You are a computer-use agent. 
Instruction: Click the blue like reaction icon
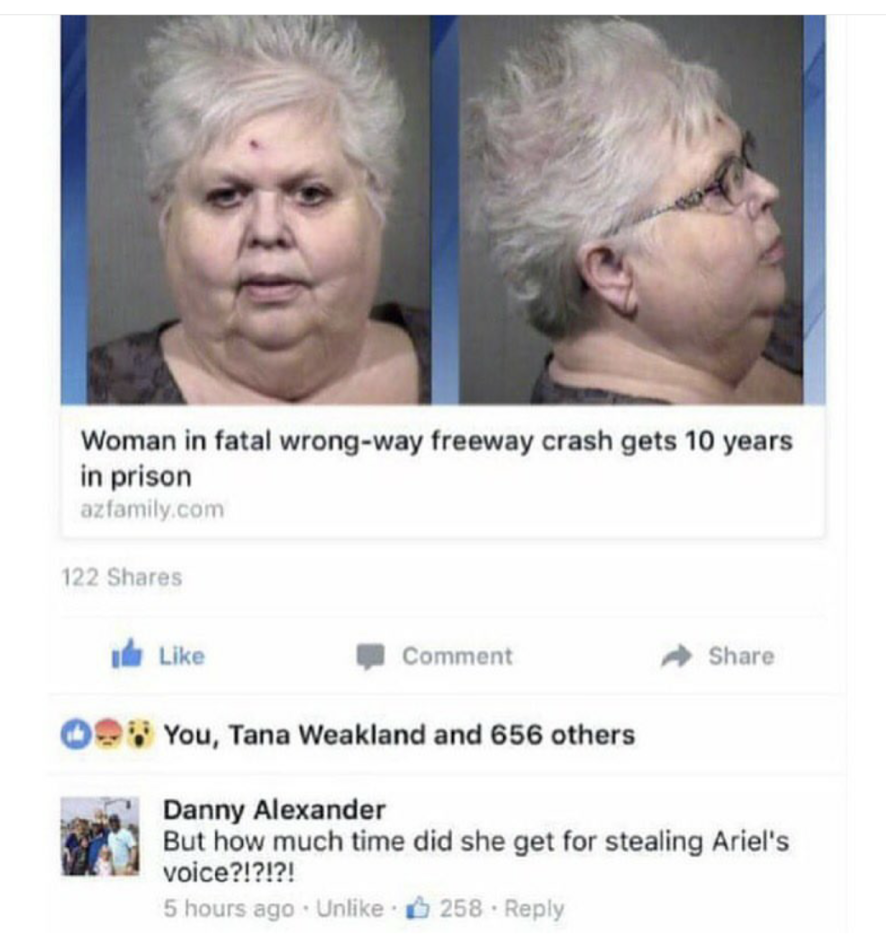pos(75,734)
